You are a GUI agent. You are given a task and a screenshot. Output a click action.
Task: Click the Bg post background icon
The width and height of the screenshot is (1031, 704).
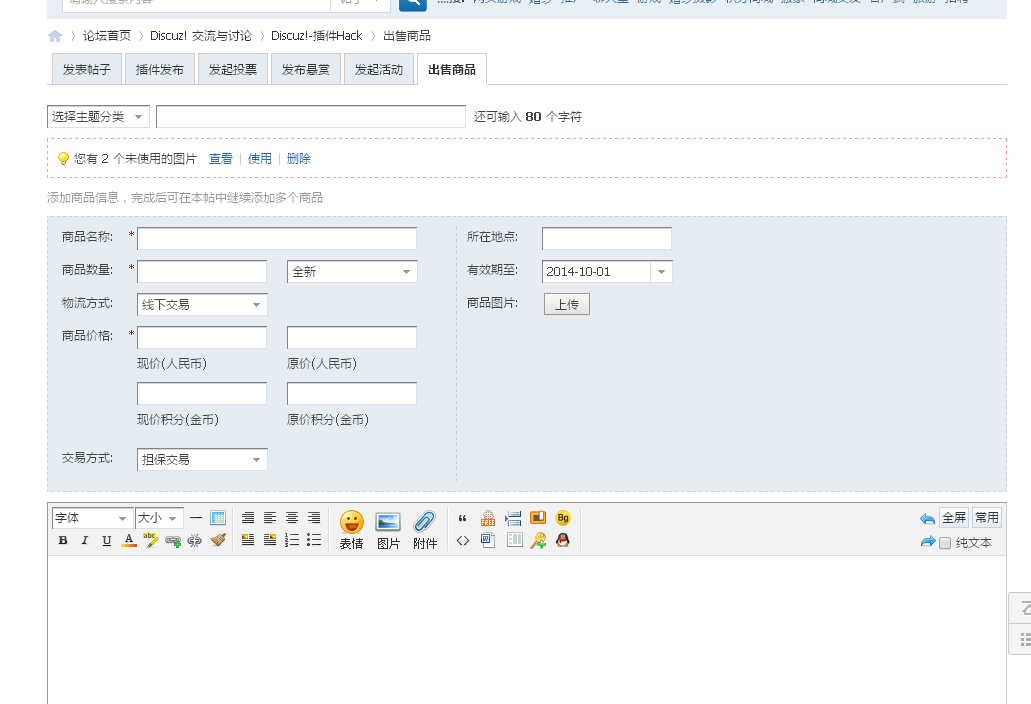click(563, 518)
